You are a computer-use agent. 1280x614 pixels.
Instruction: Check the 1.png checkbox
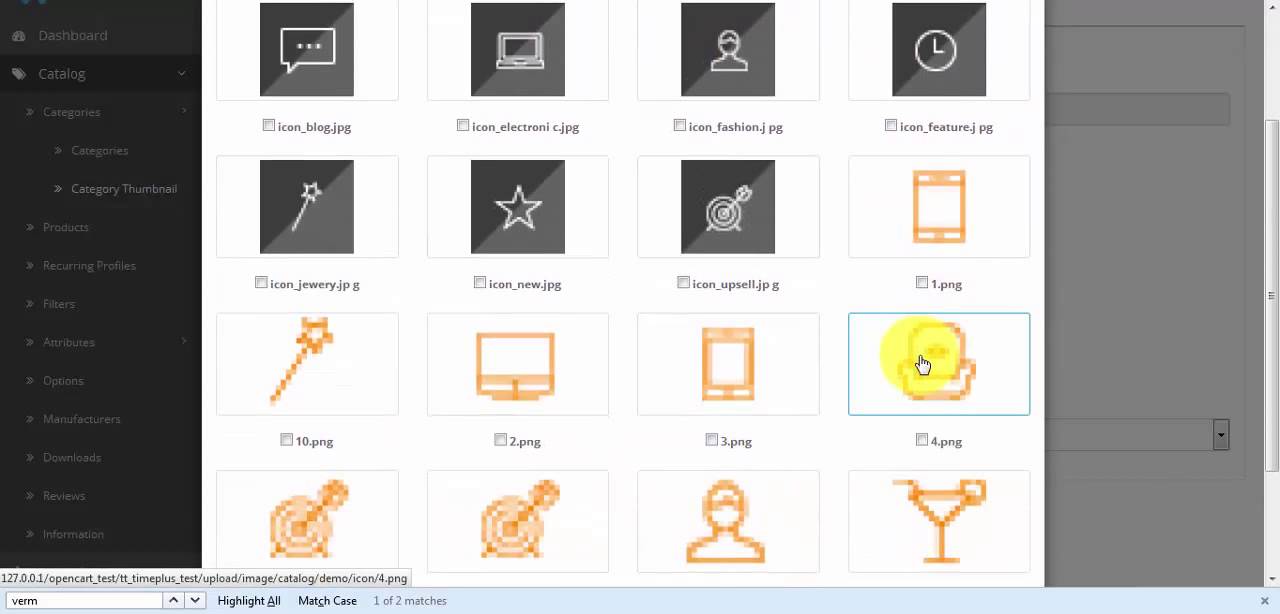(x=922, y=282)
